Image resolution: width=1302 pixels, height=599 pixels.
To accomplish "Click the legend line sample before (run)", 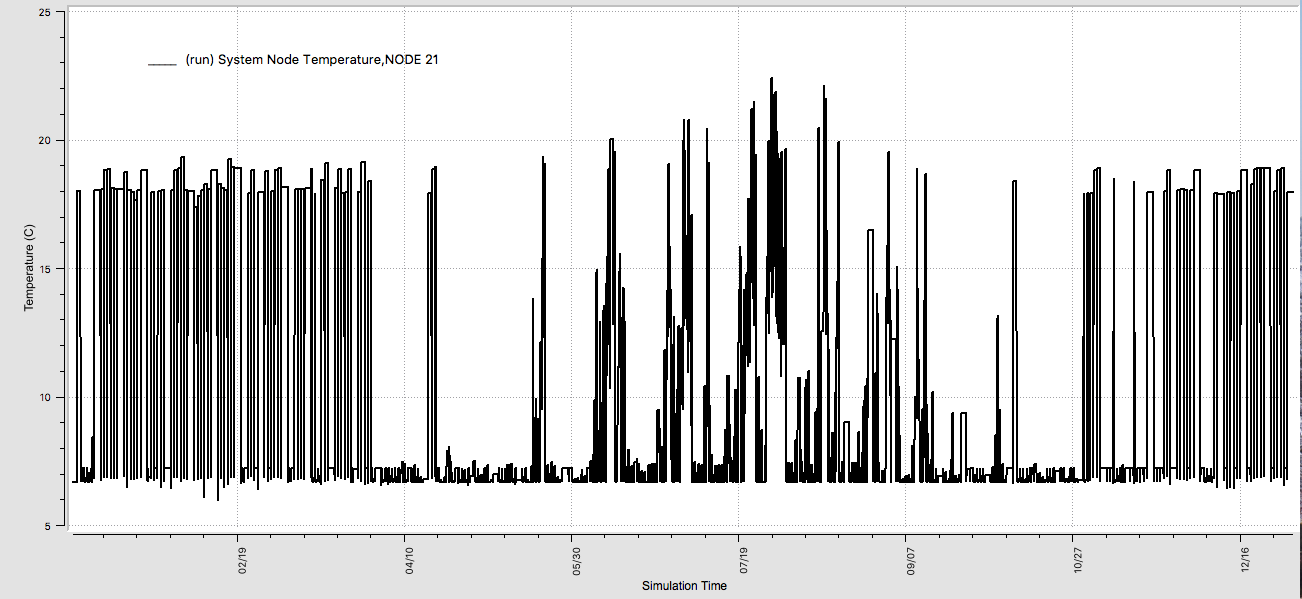I will coord(162,64).
